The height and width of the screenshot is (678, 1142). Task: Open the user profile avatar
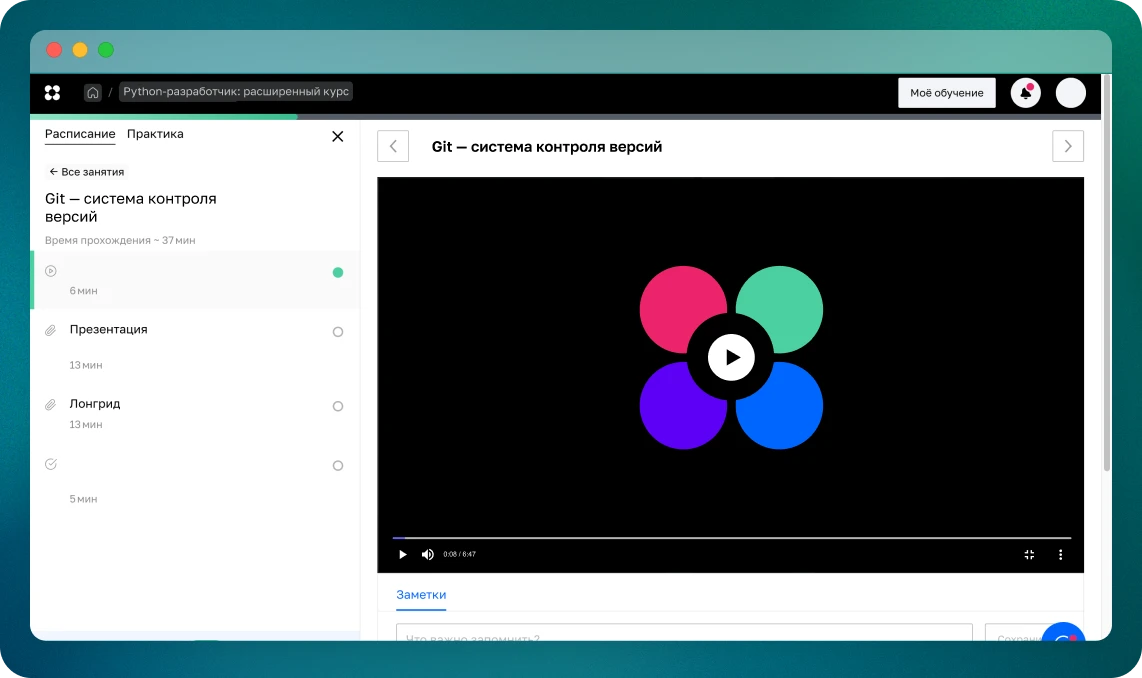[x=1070, y=93]
